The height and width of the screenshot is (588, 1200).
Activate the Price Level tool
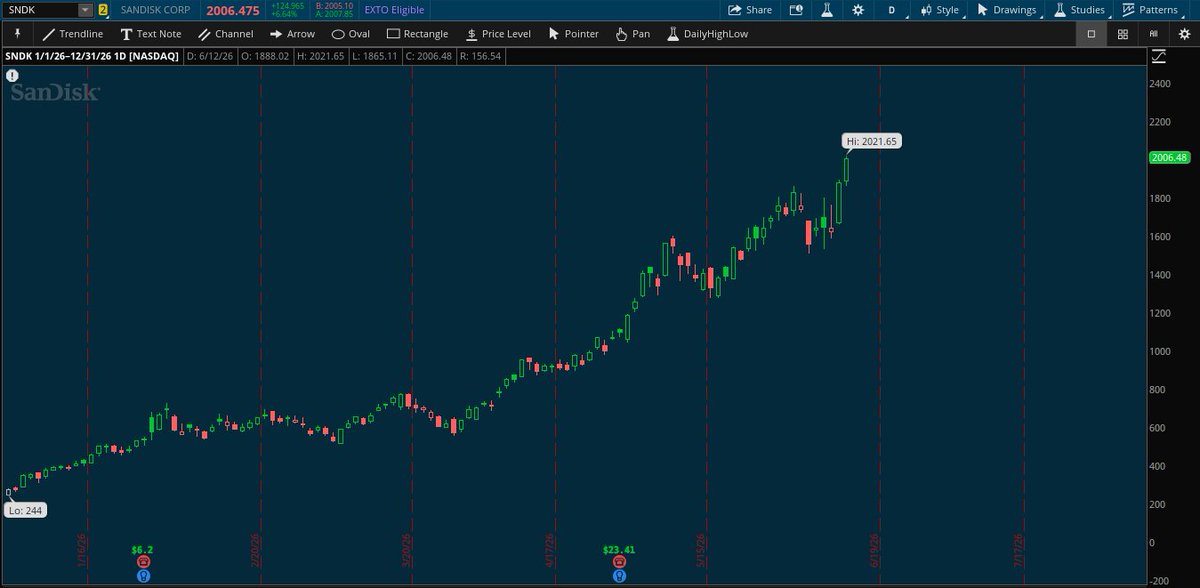tap(498, 34)
